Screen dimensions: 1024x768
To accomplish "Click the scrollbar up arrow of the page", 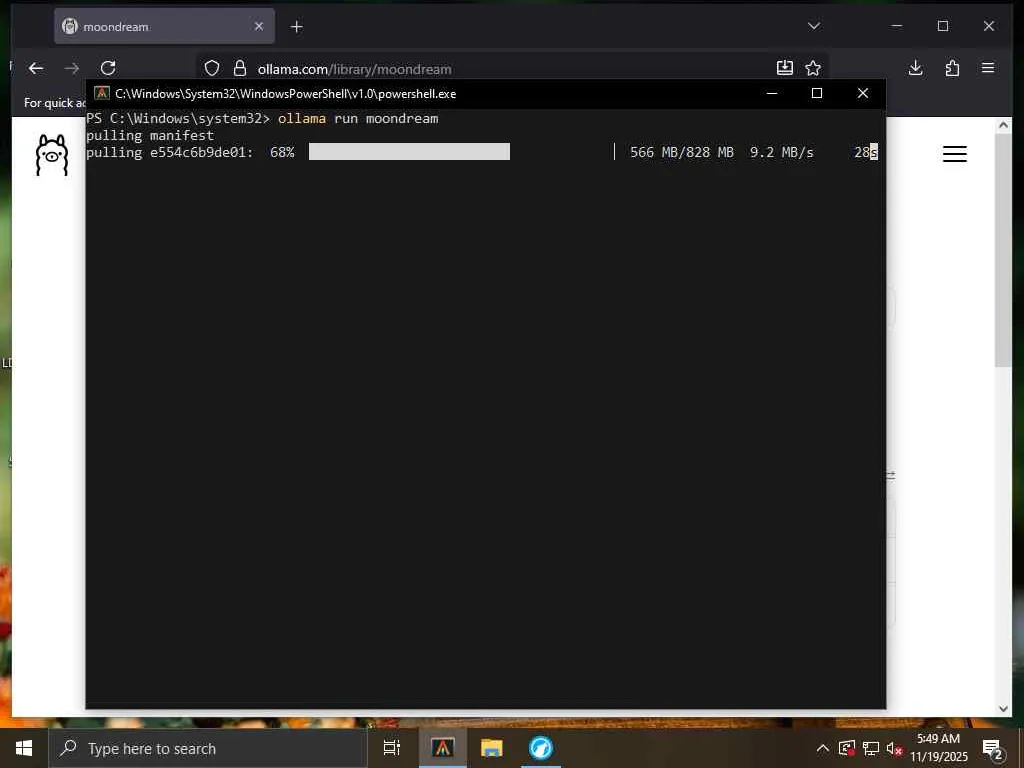I will point(1004,125).
